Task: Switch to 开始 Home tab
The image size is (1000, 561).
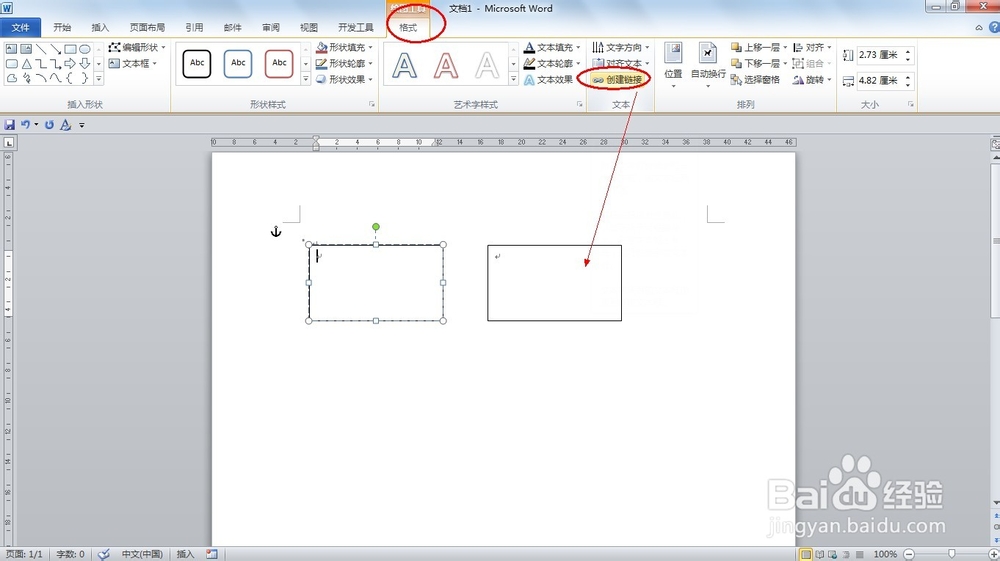Action: pos(62,27)
